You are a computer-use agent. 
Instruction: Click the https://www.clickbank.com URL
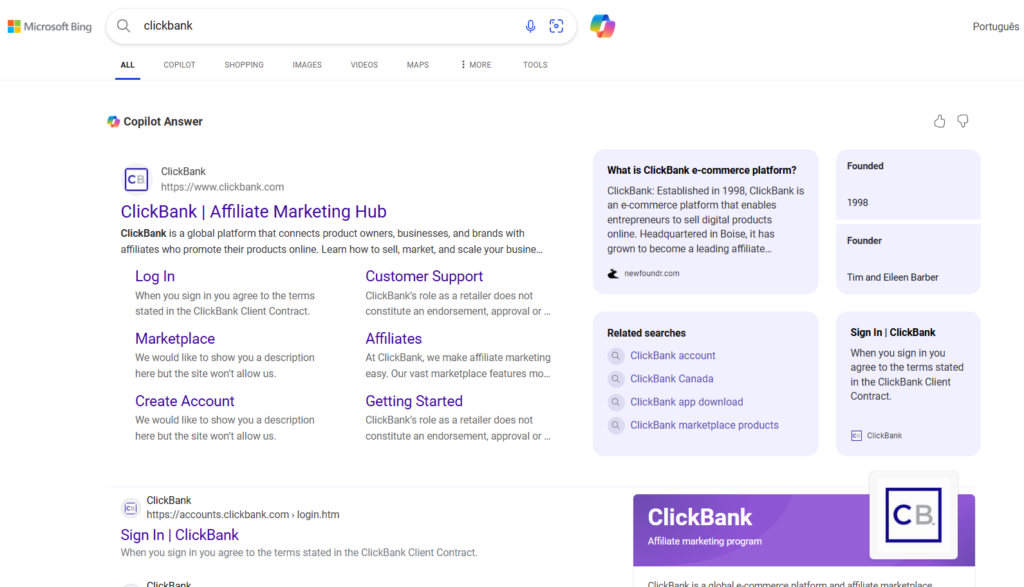pos(223,187)
